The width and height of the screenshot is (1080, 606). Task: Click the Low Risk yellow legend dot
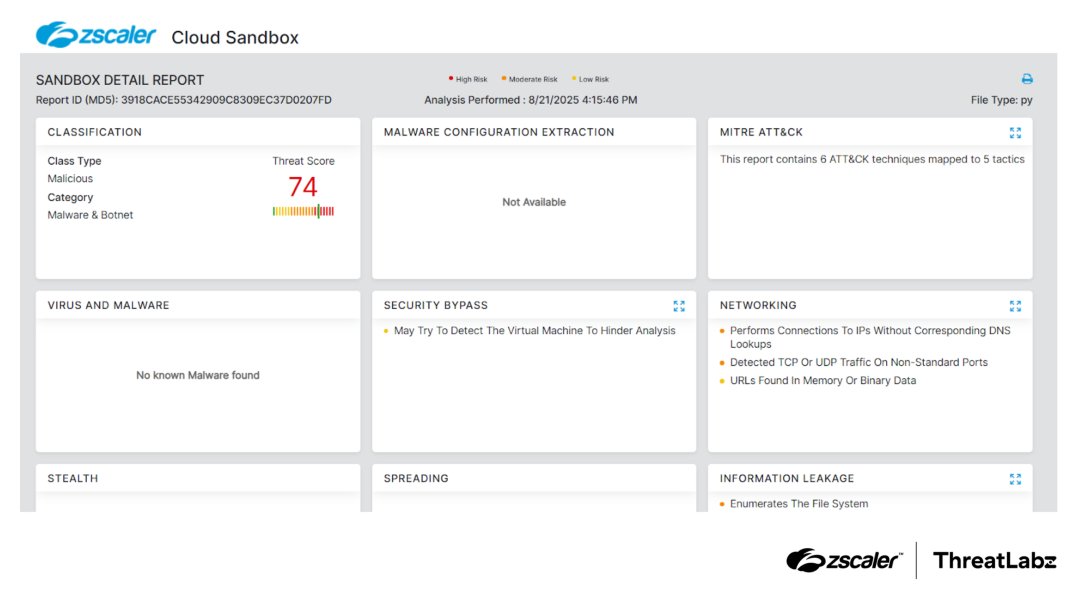pyautogui.click(x=574, y=79)
